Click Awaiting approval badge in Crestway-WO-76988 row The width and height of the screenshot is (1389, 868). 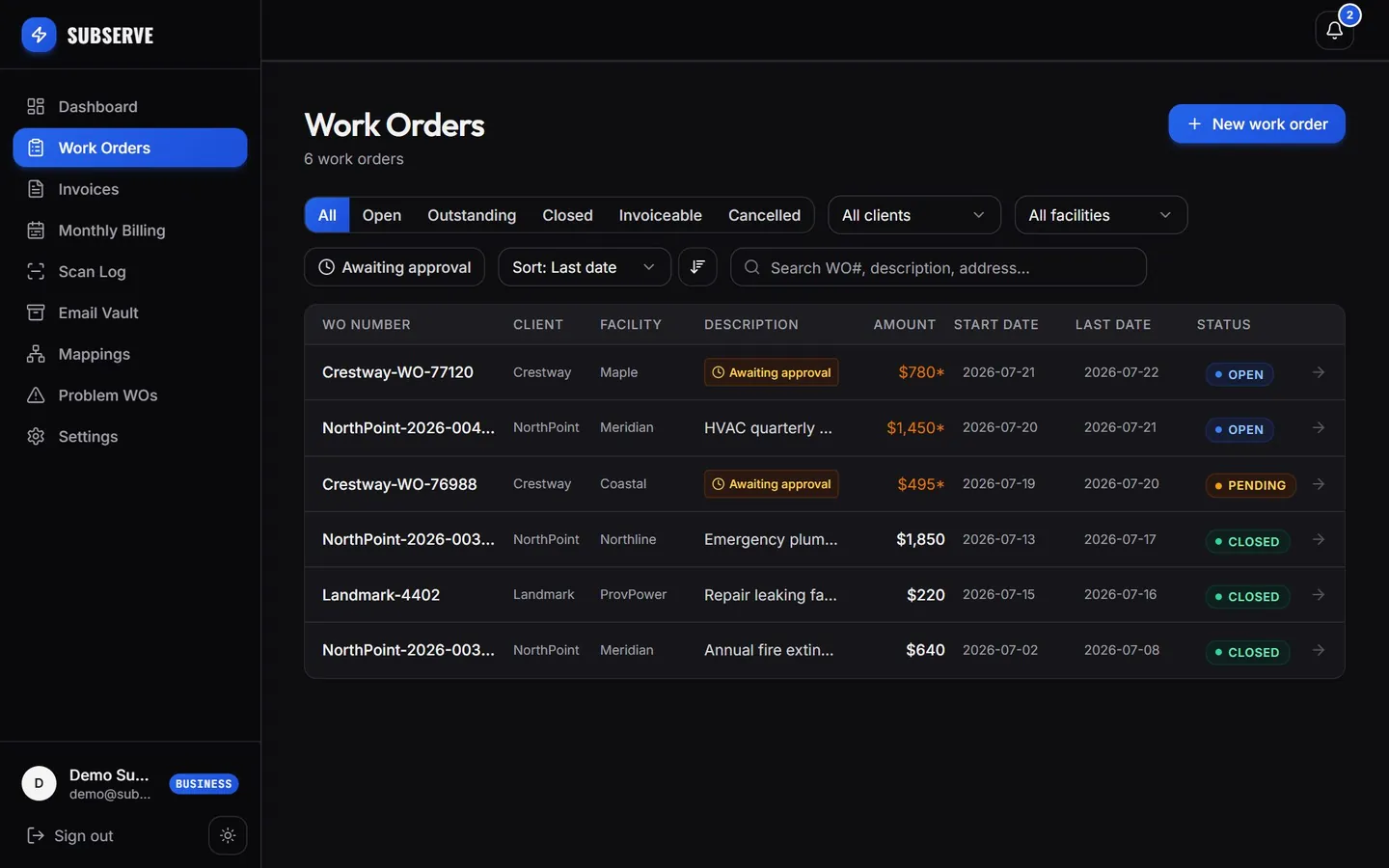(771, 484)
